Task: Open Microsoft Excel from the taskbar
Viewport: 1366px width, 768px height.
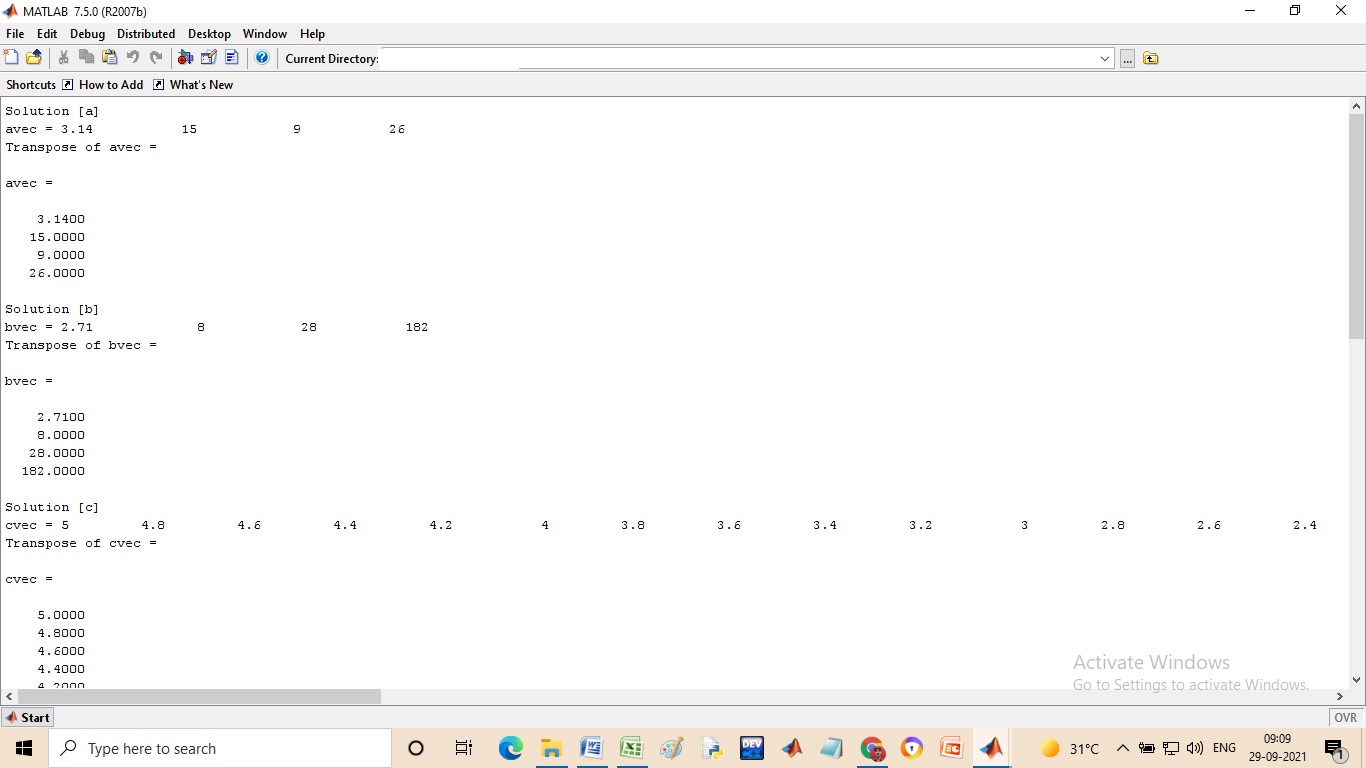Action: pos(631,748)
